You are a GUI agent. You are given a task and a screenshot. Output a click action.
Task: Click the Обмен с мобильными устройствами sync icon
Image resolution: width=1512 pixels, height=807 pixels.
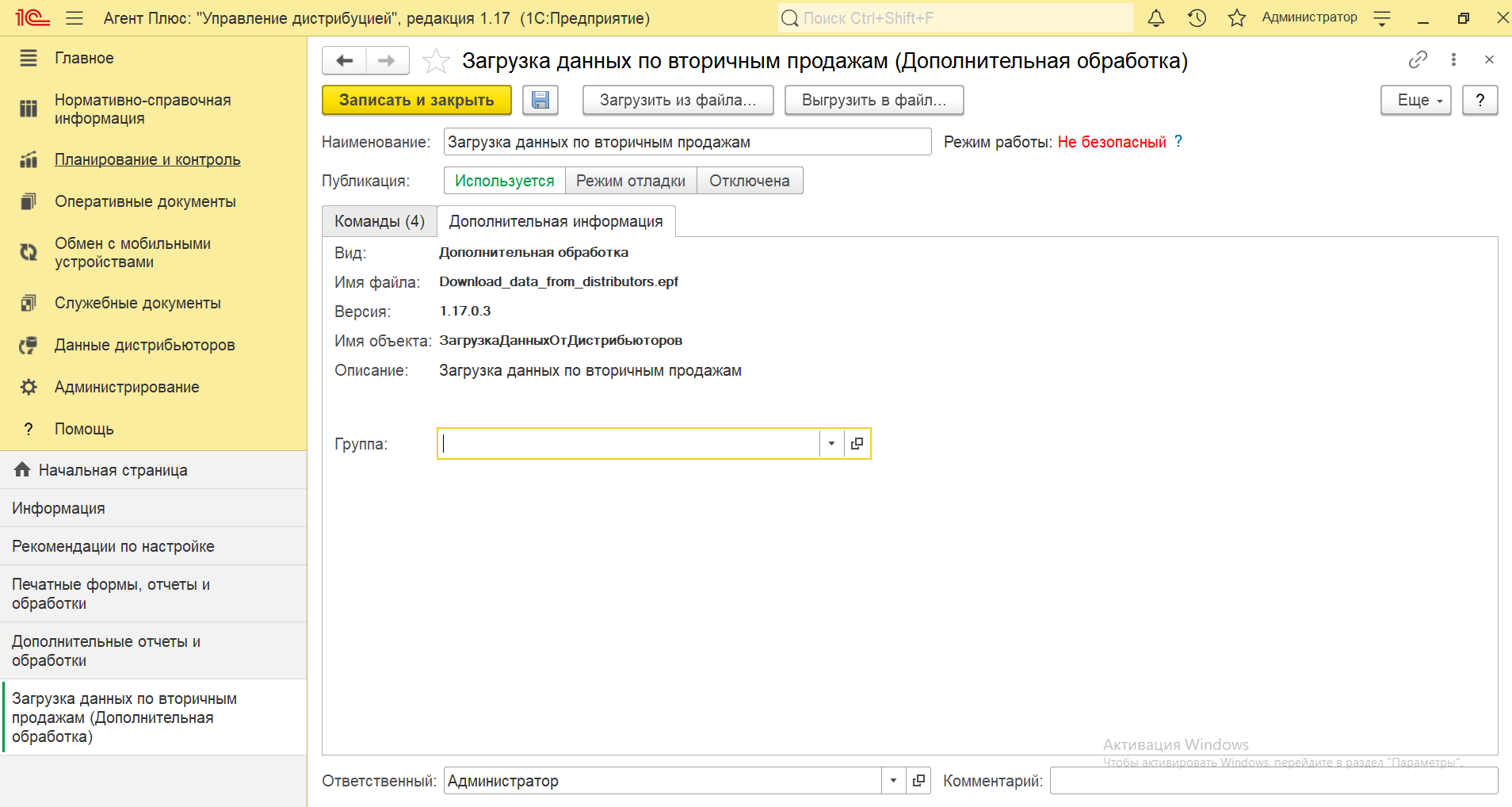29,252
